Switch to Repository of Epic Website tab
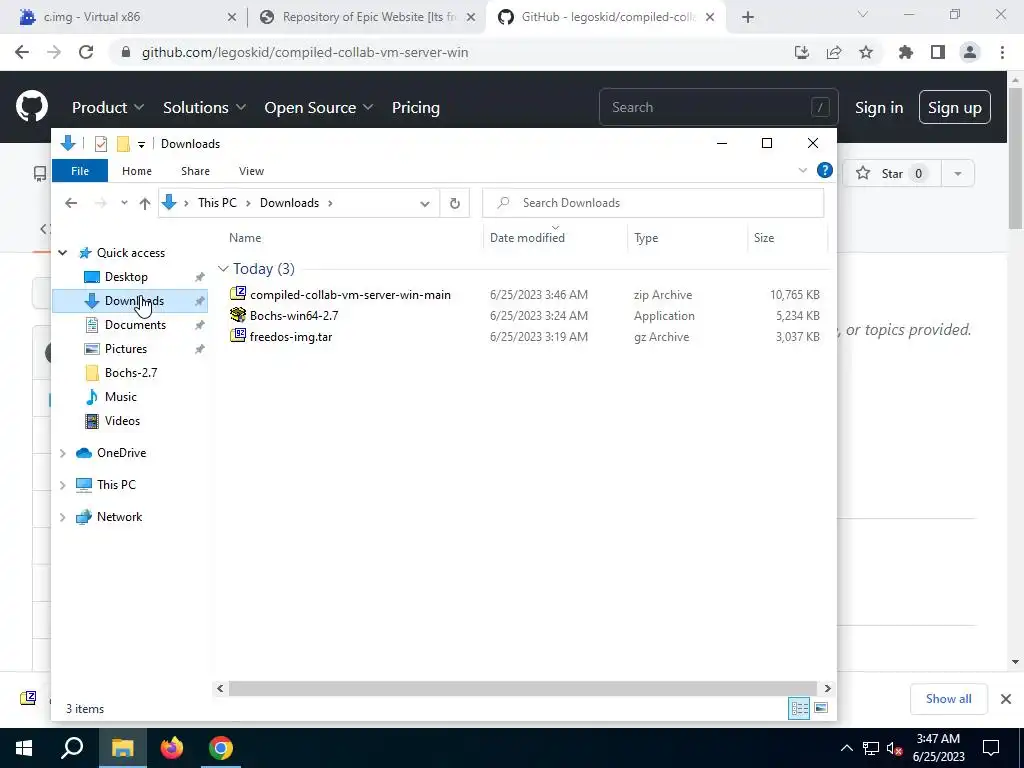Screen dimensions: 1024x768 pos(369,17)
